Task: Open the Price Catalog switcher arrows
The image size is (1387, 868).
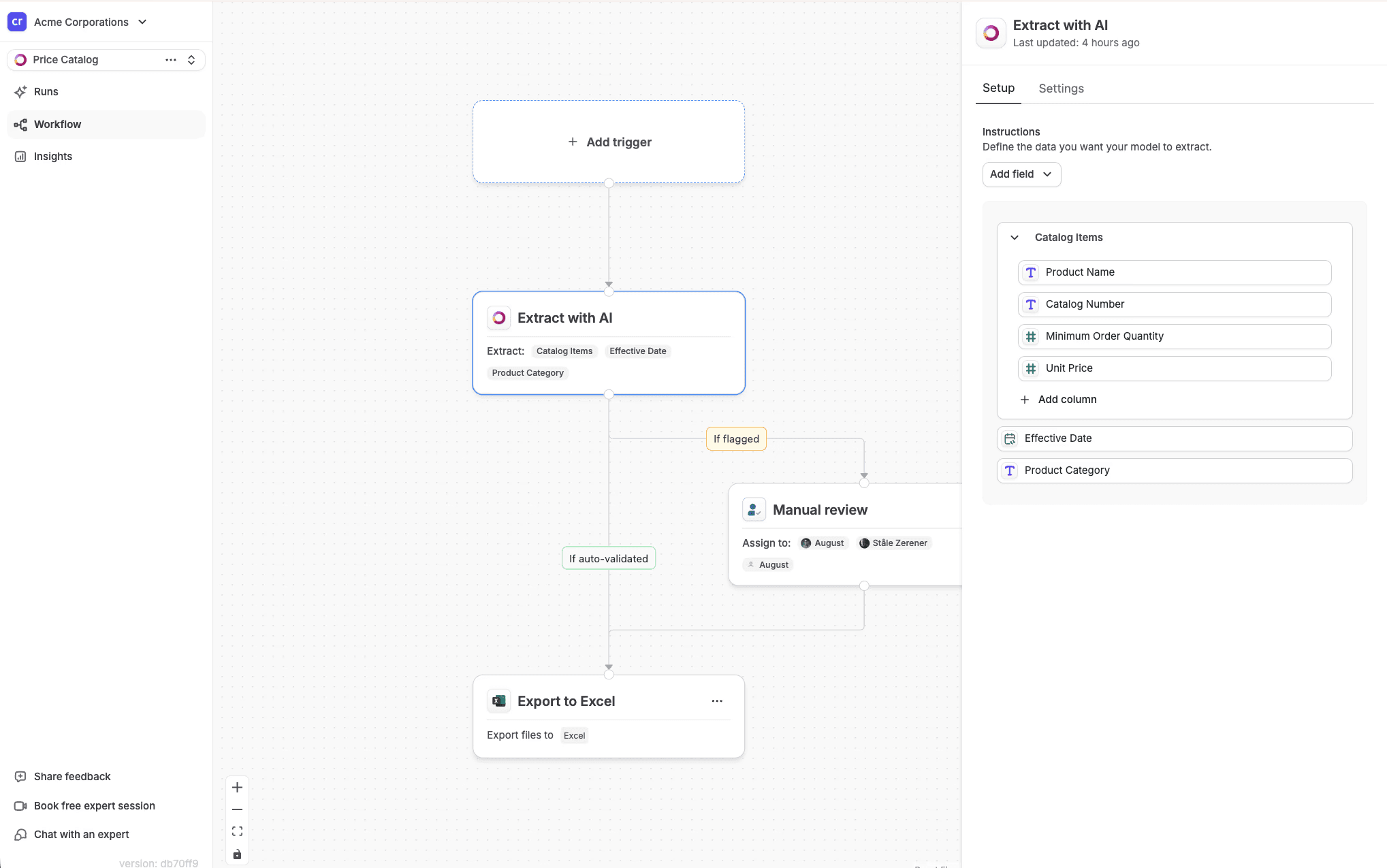Action: pyautogui.click(x=191, y=60)
